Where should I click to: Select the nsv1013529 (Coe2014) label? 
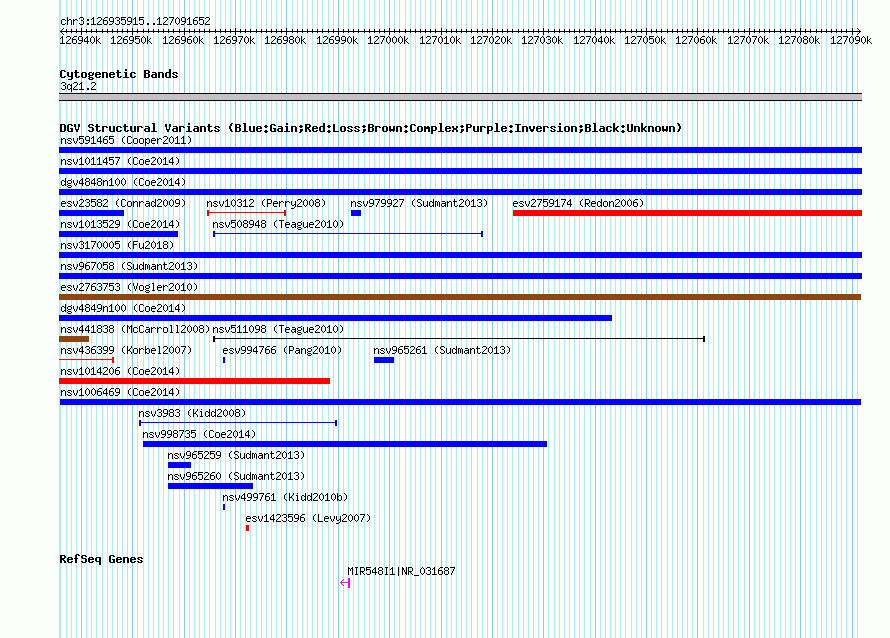[120, 224]
